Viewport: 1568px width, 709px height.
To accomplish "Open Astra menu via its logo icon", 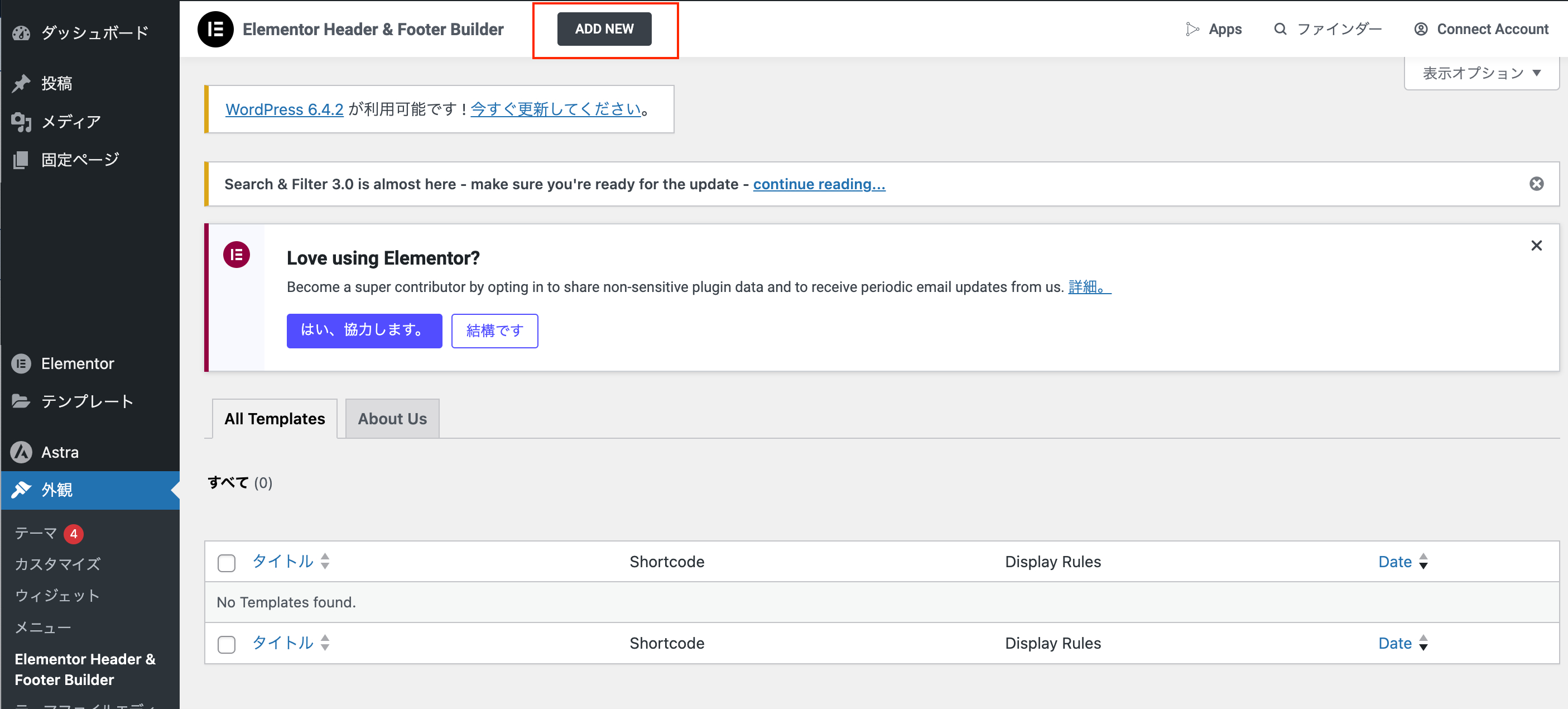I will click(x=21, y=452).
